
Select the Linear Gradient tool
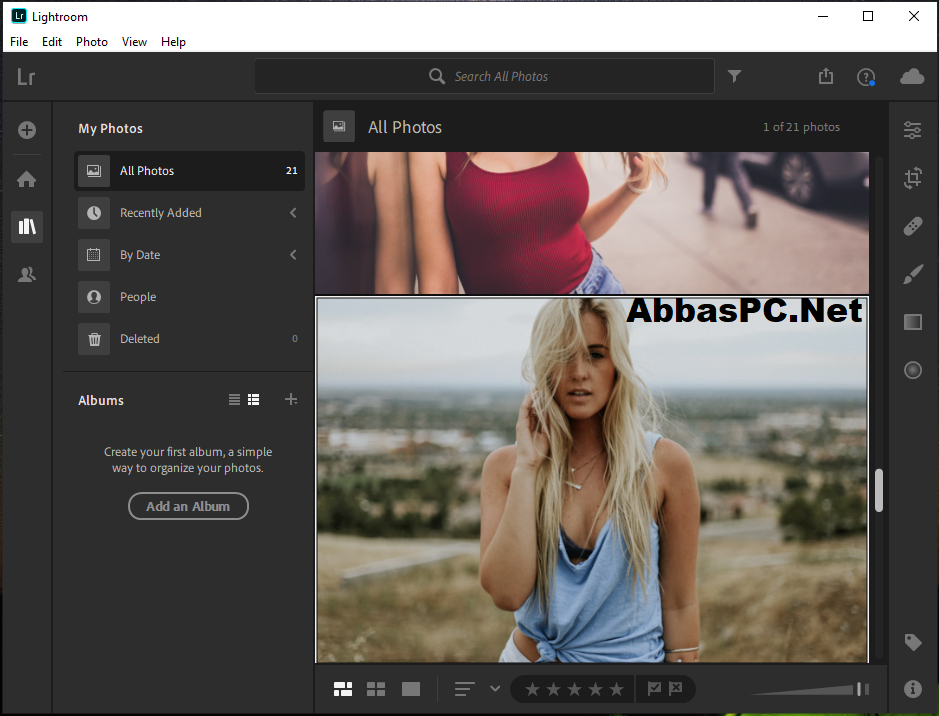tap(912, 322)
